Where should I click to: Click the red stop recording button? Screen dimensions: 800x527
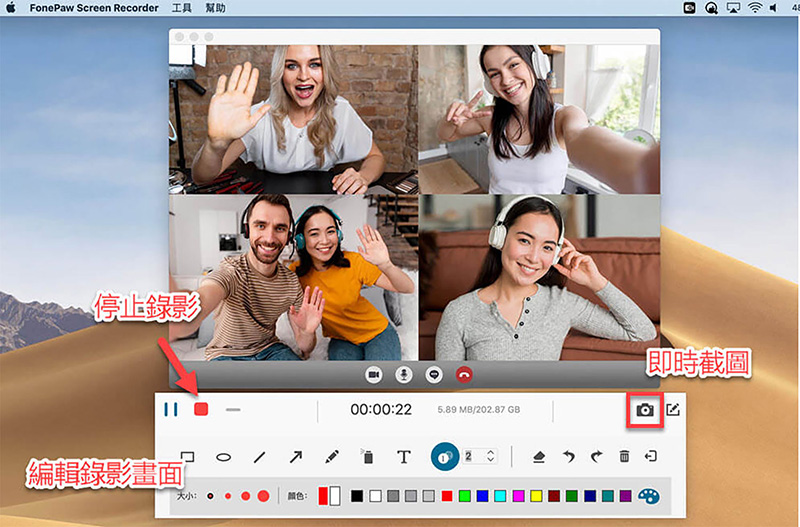tap(200, 409)
